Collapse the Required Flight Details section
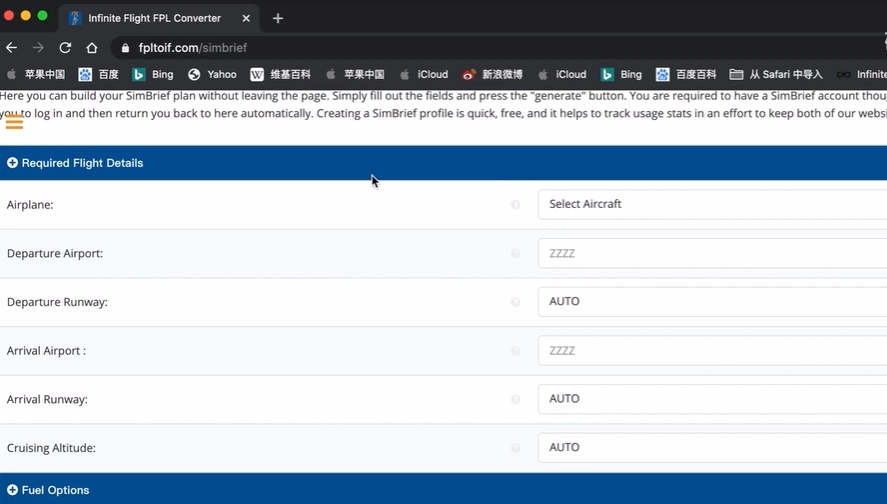 click(75, 163)
